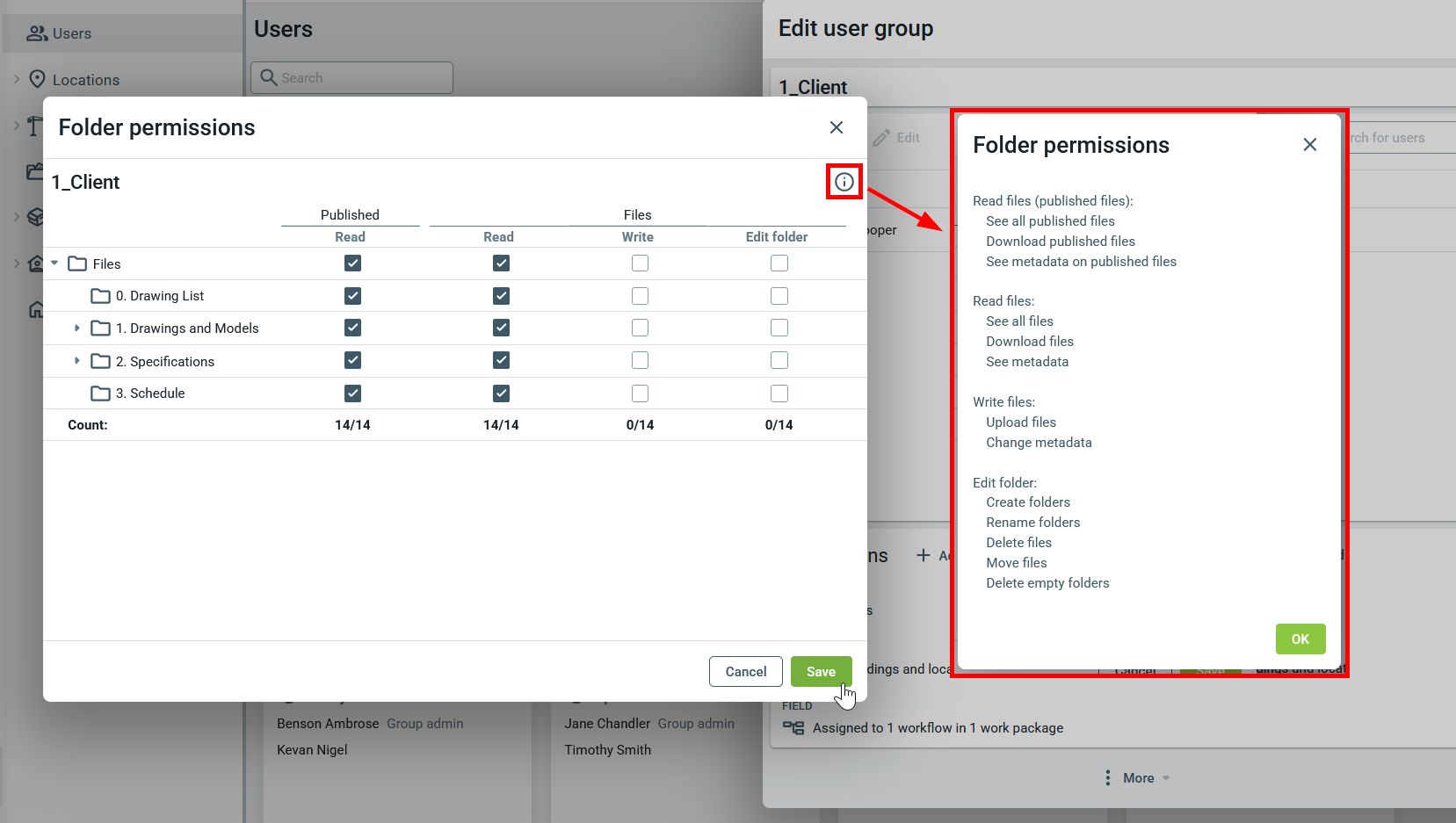Click Cancel in Folder permissions dialog
The height and width of the screenshot is (823, 1456).
click(745, 672)
